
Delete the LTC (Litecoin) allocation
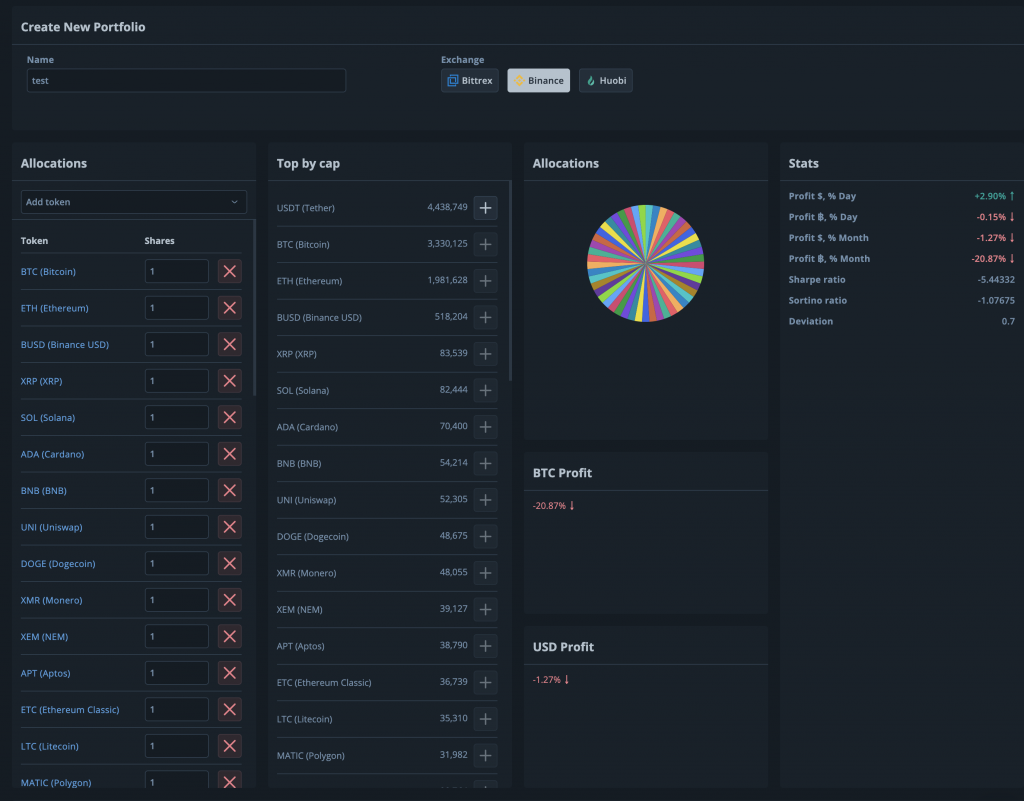coord(229,746)
